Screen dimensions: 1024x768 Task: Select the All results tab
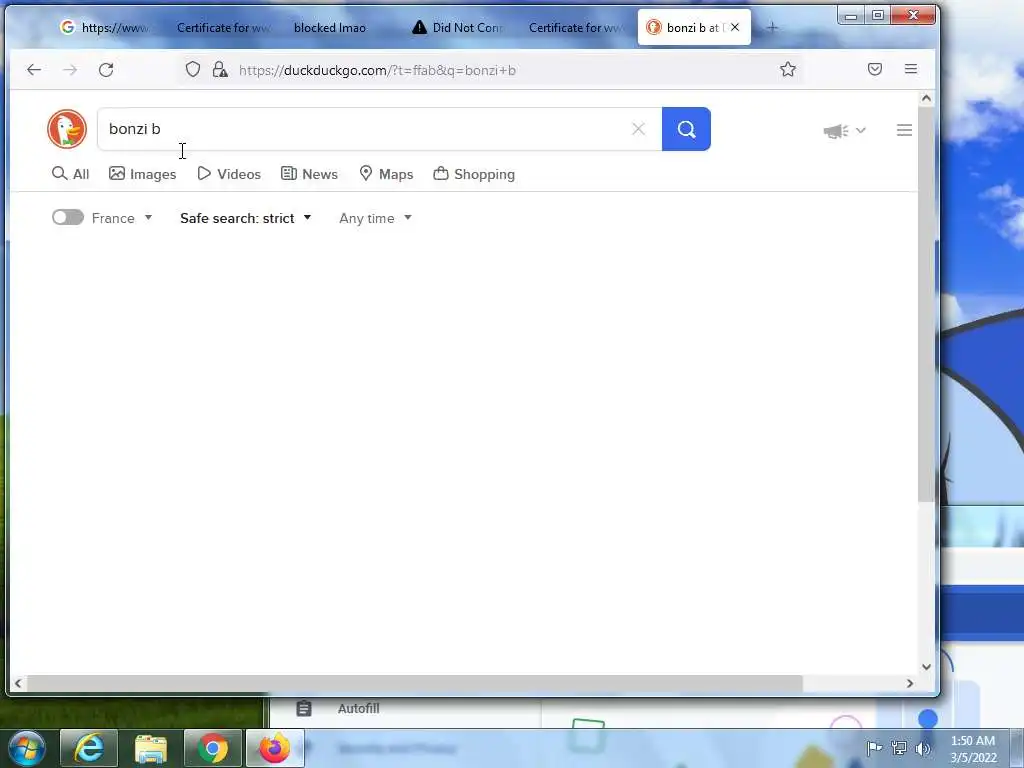click(71, 174)
